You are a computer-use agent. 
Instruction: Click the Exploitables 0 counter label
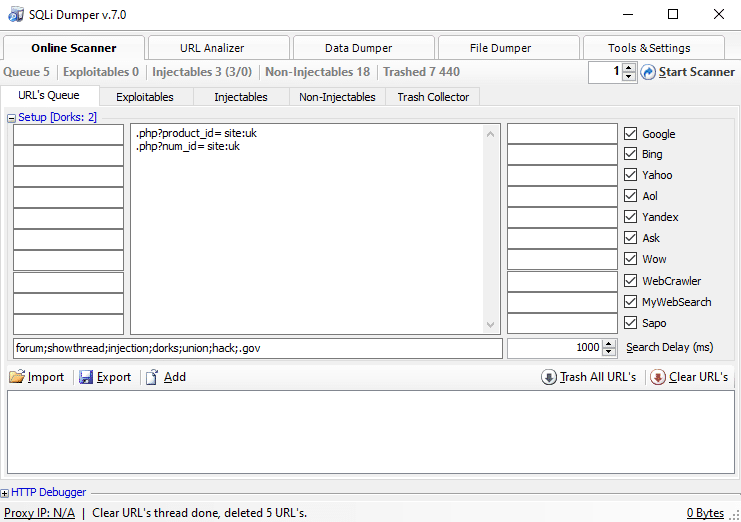pyautogui.click(x=101, y=72)
